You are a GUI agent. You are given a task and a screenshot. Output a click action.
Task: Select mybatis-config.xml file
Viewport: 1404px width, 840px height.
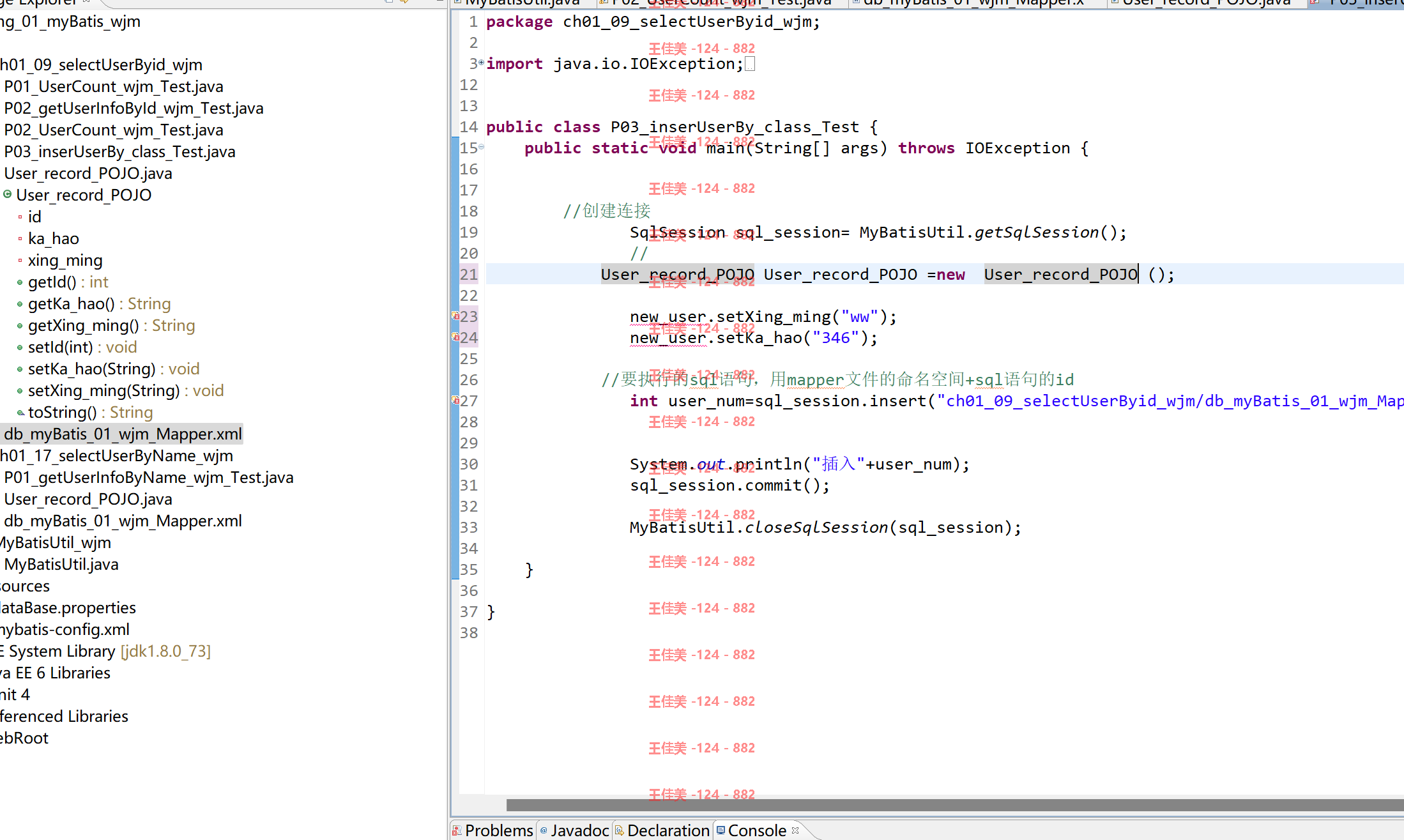click(65, 629)
